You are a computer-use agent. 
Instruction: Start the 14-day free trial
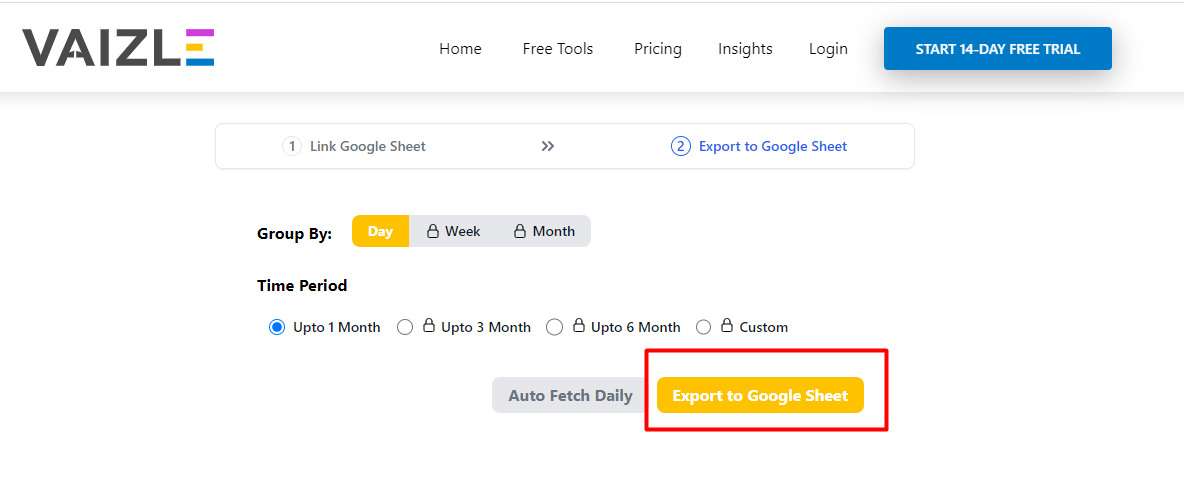[x=997, y=48]
